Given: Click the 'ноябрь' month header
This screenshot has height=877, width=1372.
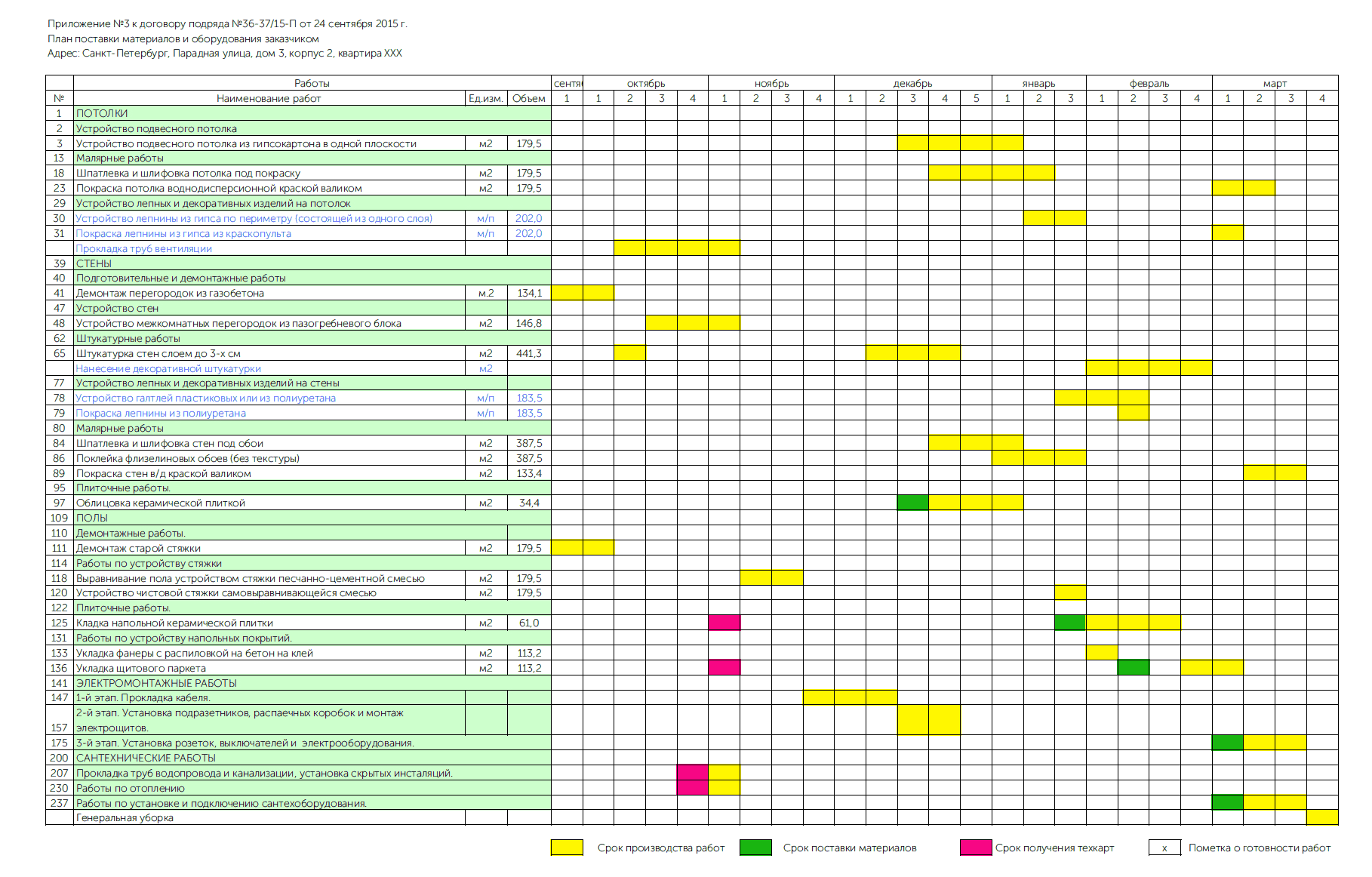Looking at the screenshot, I should [x=771, y=83].
